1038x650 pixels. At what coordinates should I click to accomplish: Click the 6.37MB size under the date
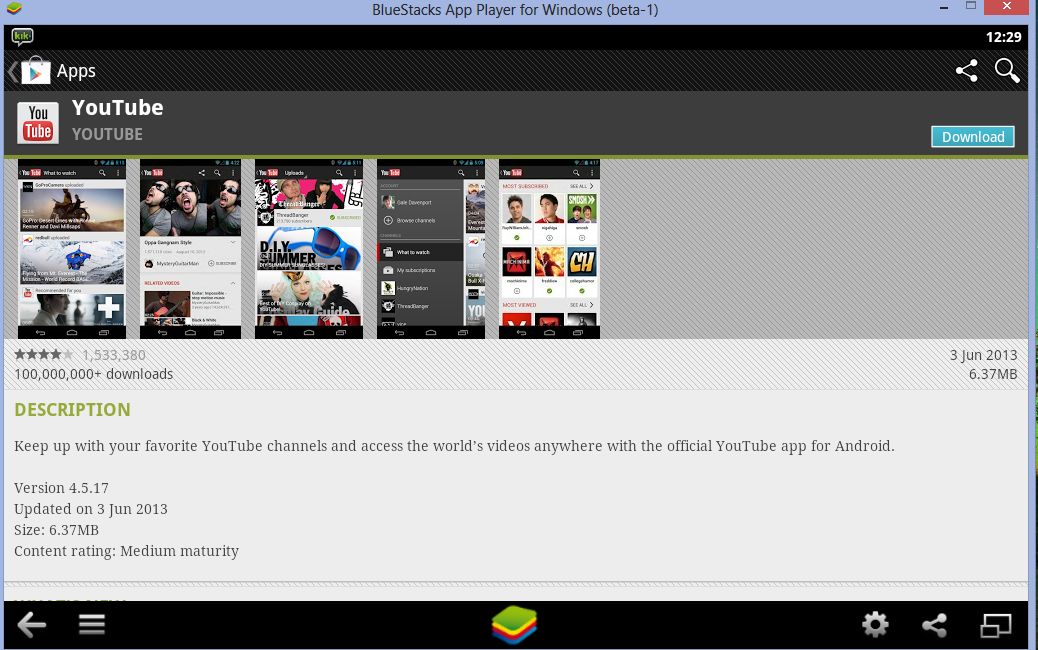click(993, 374)
